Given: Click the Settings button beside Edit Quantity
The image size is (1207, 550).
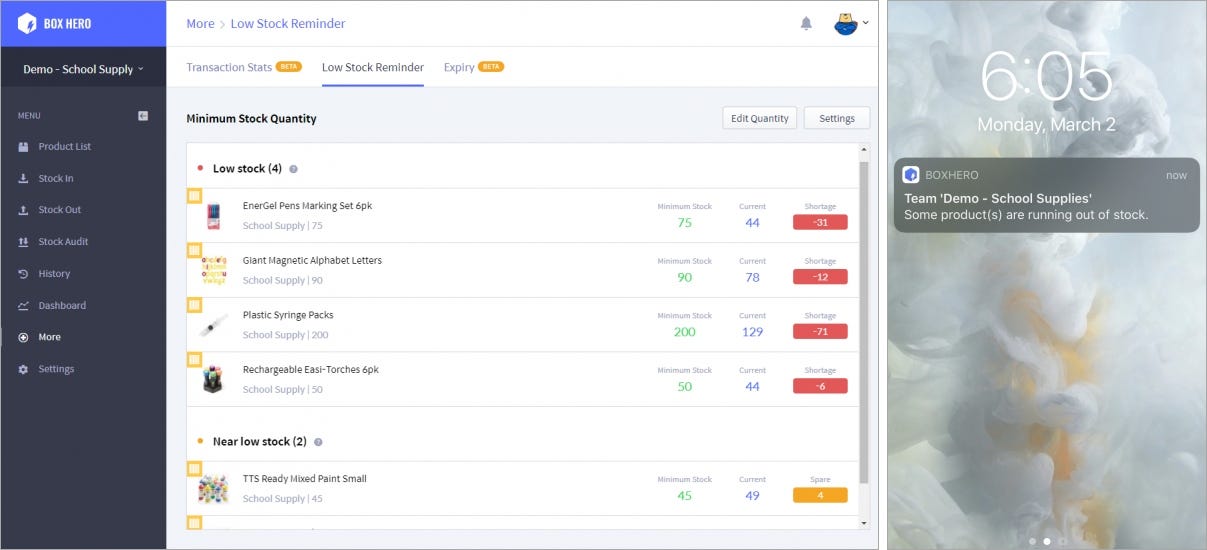Looking at the screenshot, I should 837,118.
